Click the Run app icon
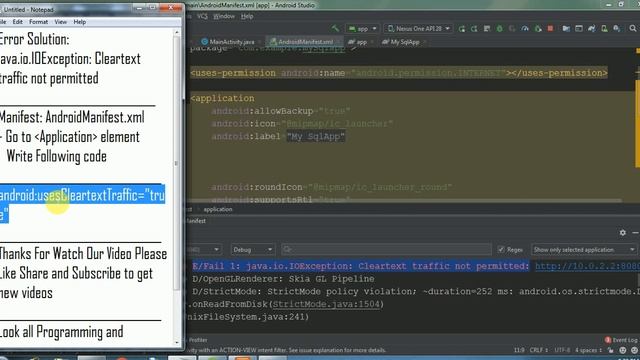Image resolution: width=640 pixels, height=360 pixels. click(462, 29)
